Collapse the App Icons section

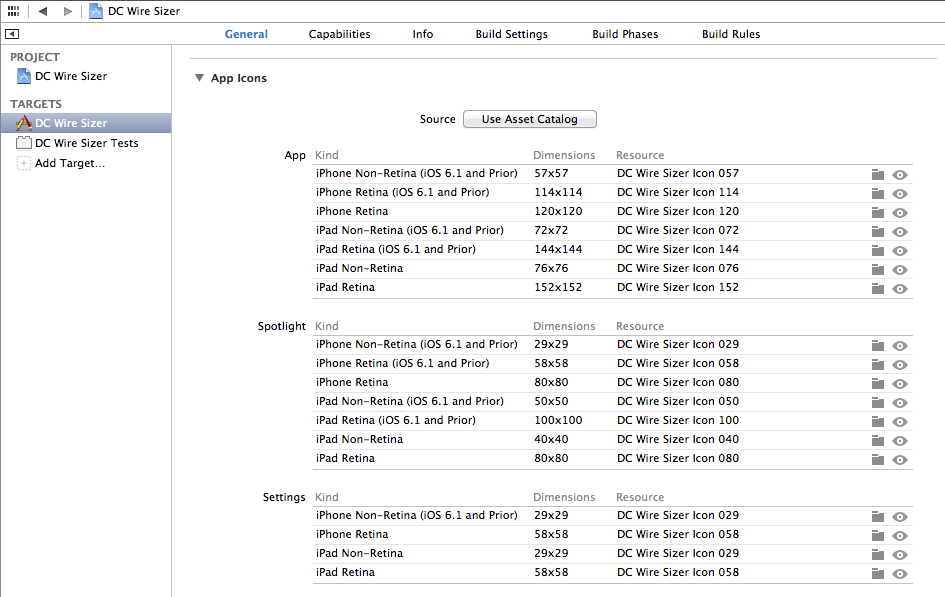tap(200, 78)
